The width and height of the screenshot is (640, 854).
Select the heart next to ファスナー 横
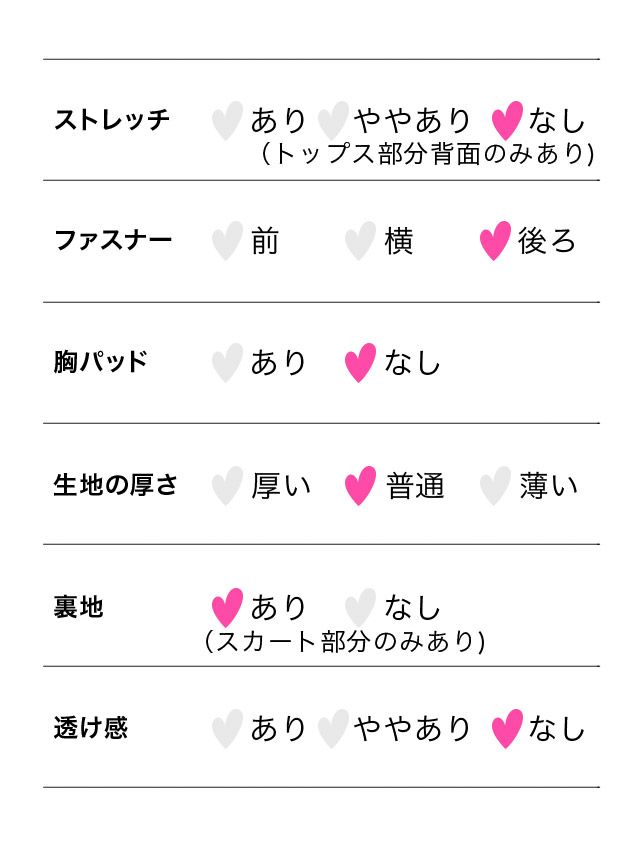tap(360, 241)
